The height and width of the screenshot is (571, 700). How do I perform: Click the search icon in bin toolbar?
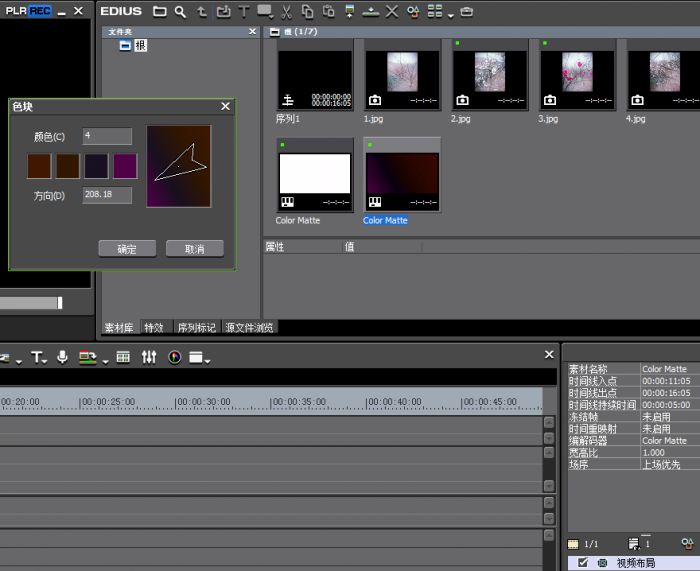[x=180, y=12]
